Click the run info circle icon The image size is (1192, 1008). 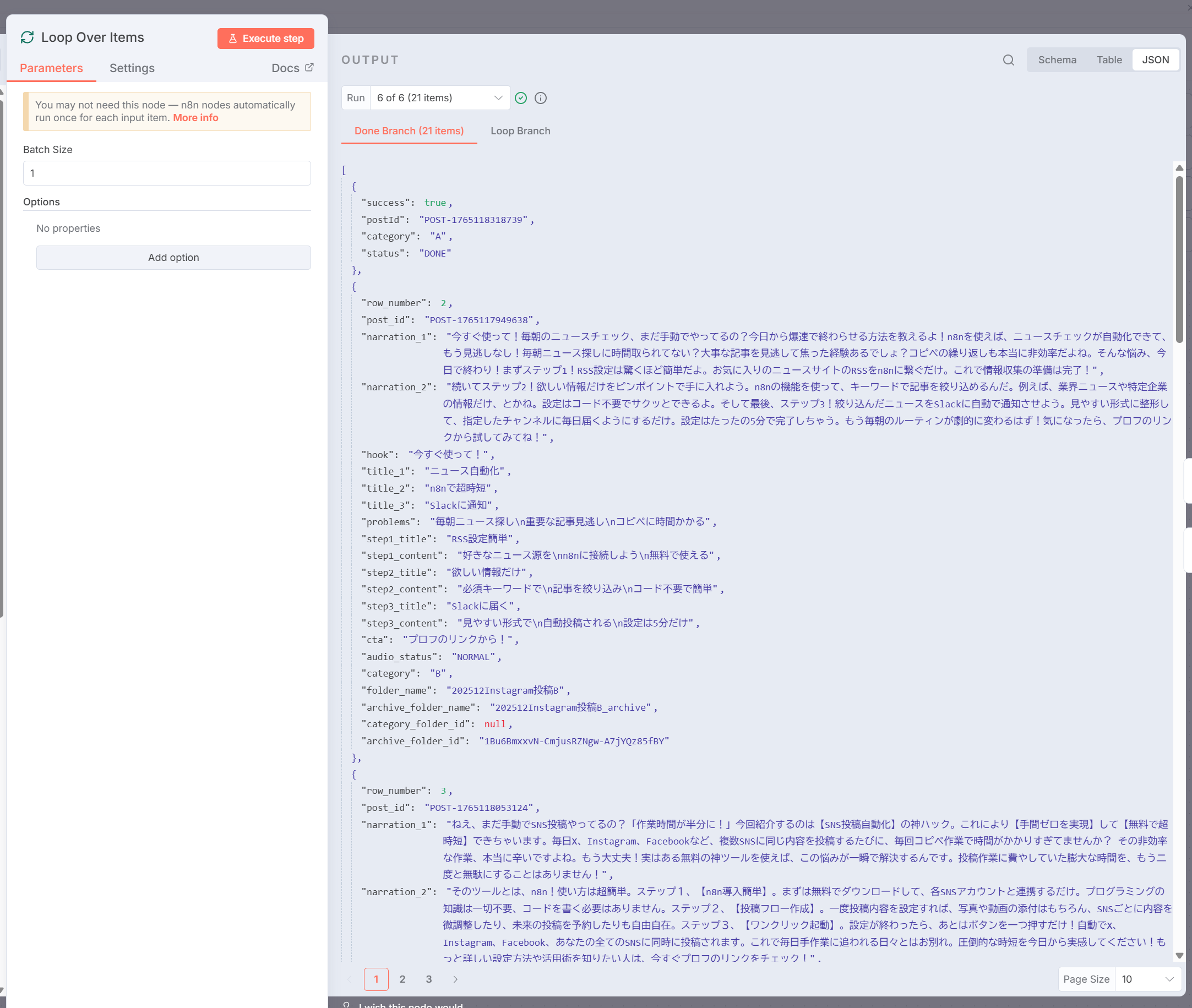point(541,99)
